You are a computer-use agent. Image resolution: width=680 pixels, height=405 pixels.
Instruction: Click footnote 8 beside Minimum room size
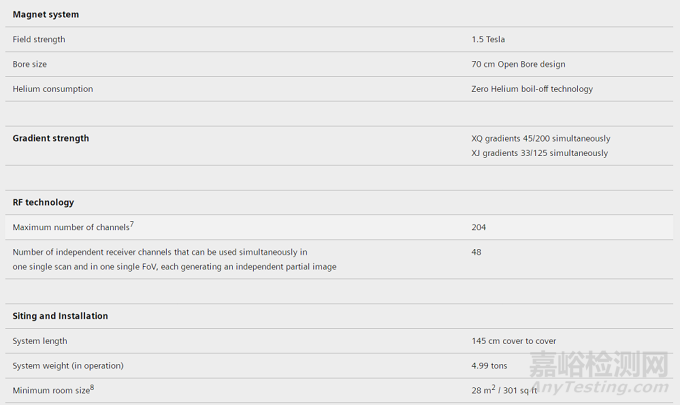pyautogui.click(x=92, y=388)
